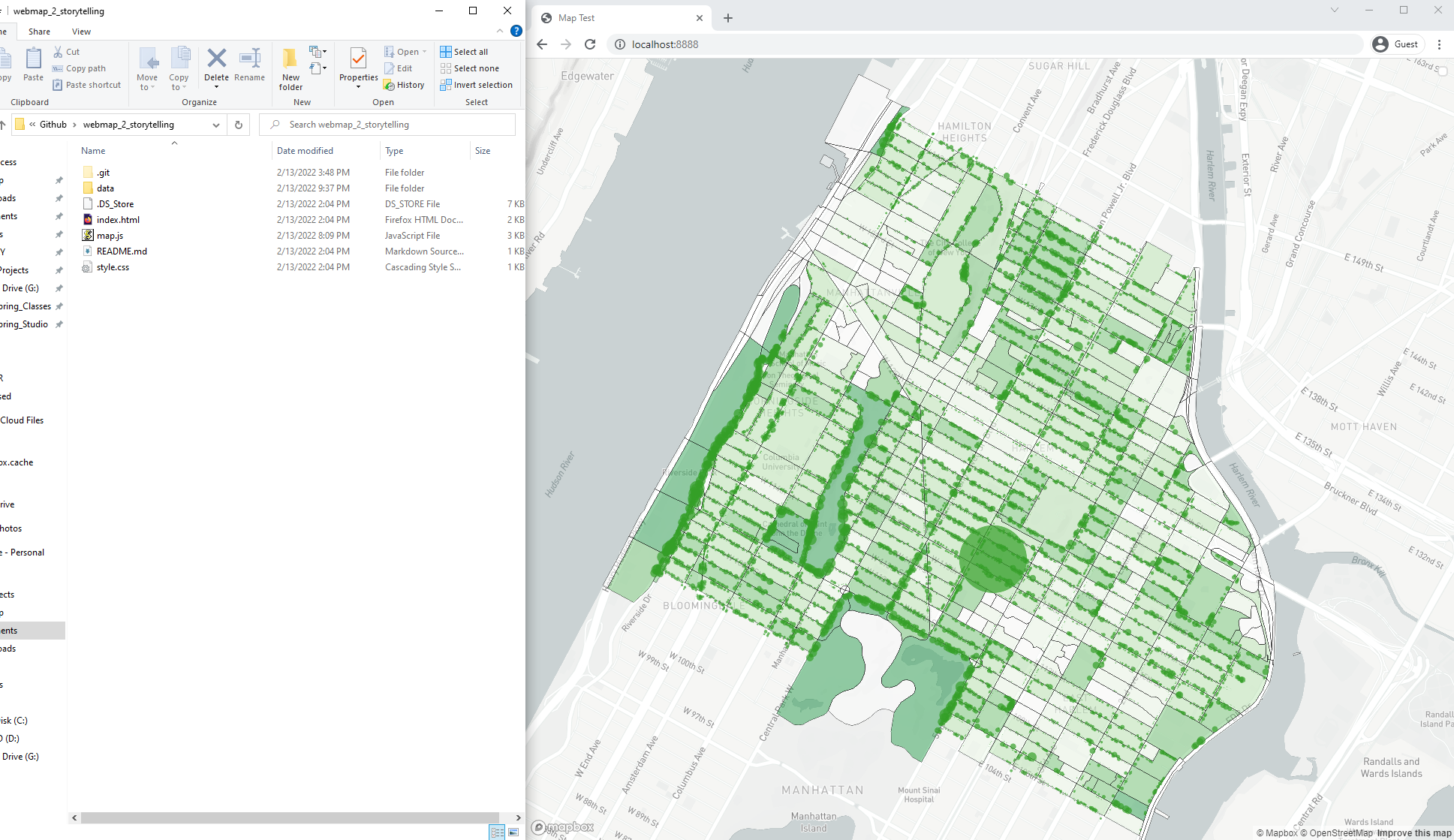
Task: Switch to details view in Explorer
Action: pos(497,832)
